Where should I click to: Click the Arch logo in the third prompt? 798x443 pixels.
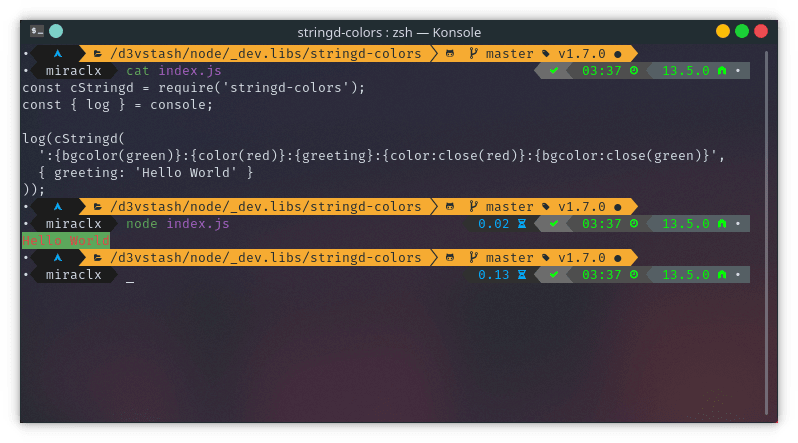(x=58, y=258)
